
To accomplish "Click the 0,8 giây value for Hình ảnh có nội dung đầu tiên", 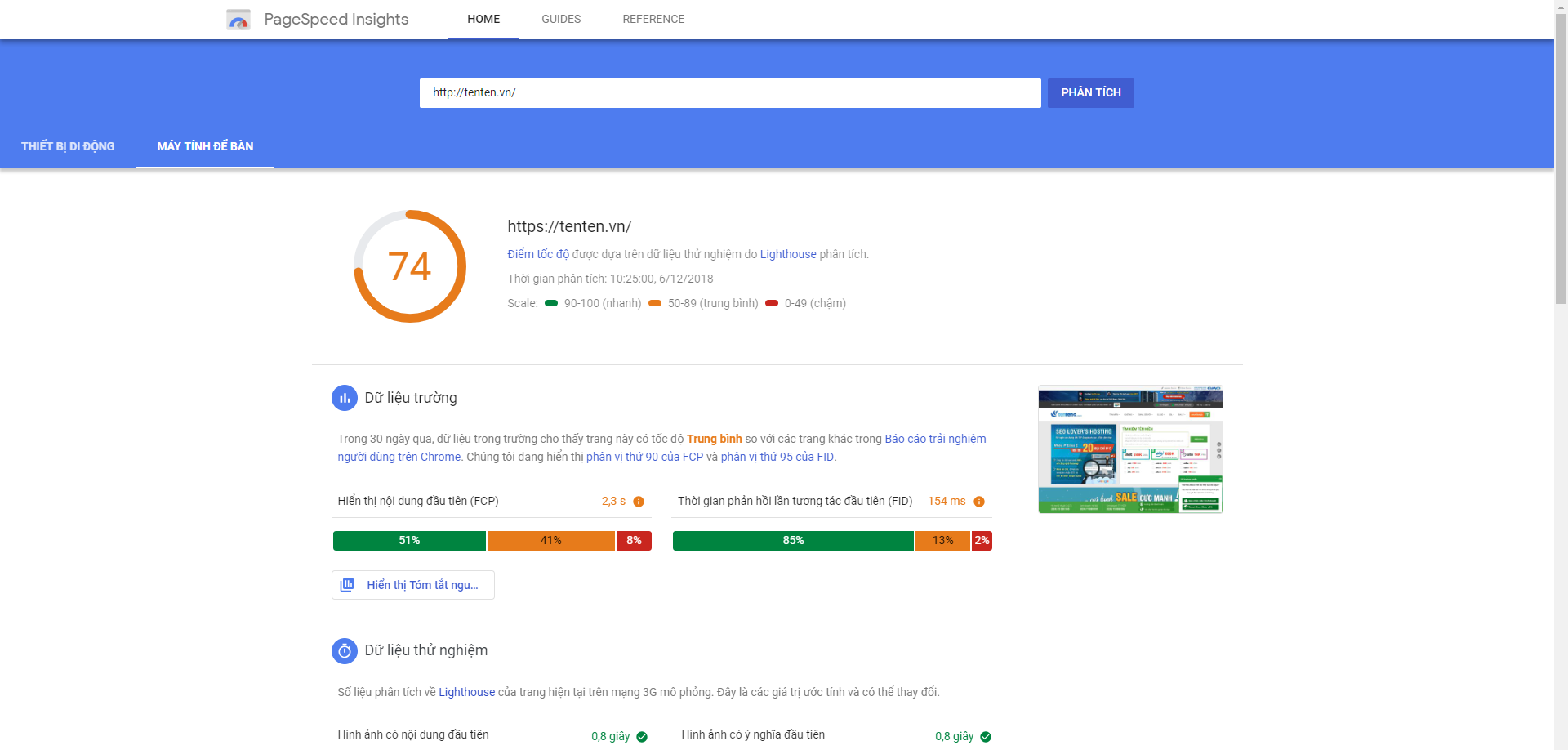I will [611, 736].
